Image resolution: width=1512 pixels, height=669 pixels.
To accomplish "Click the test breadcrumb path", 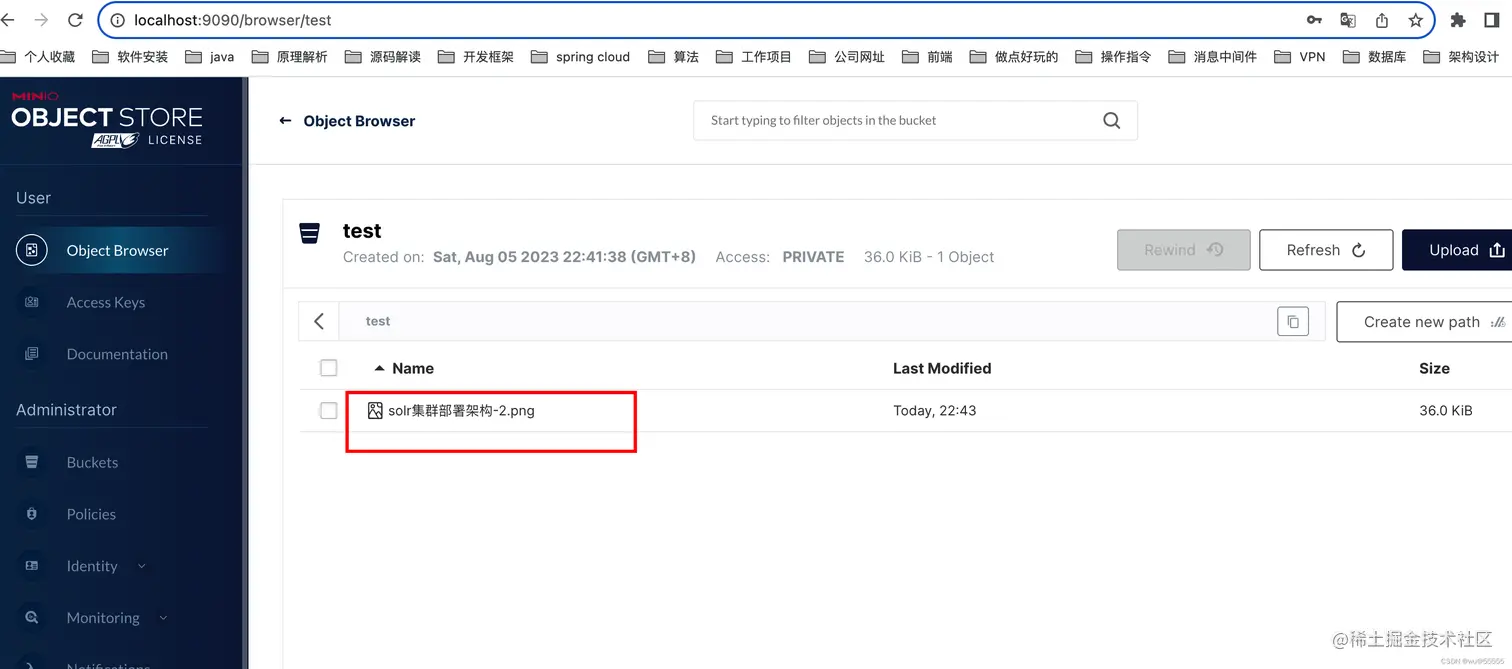I will point(378,321).
